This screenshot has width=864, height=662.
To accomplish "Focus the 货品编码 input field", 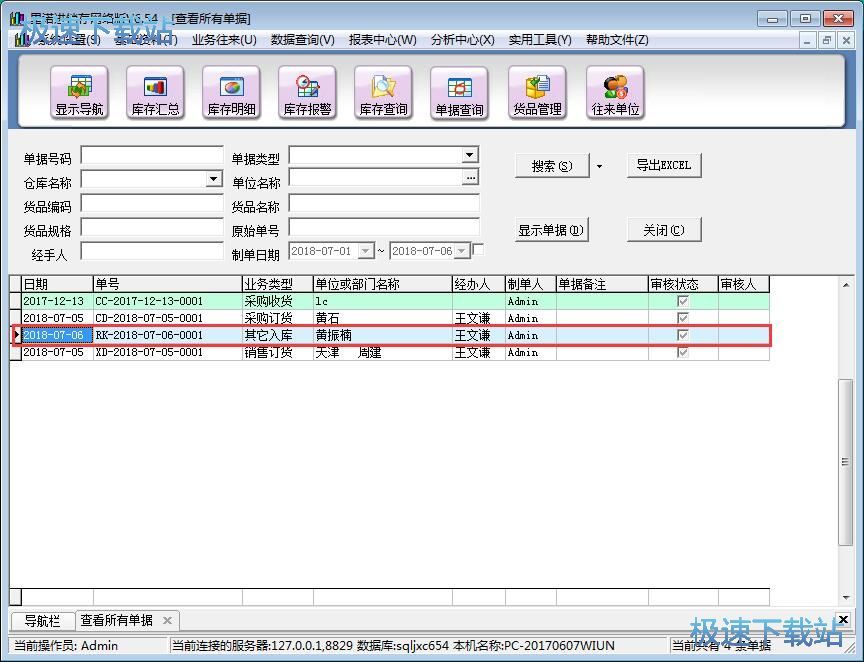I will click(152, 203).
